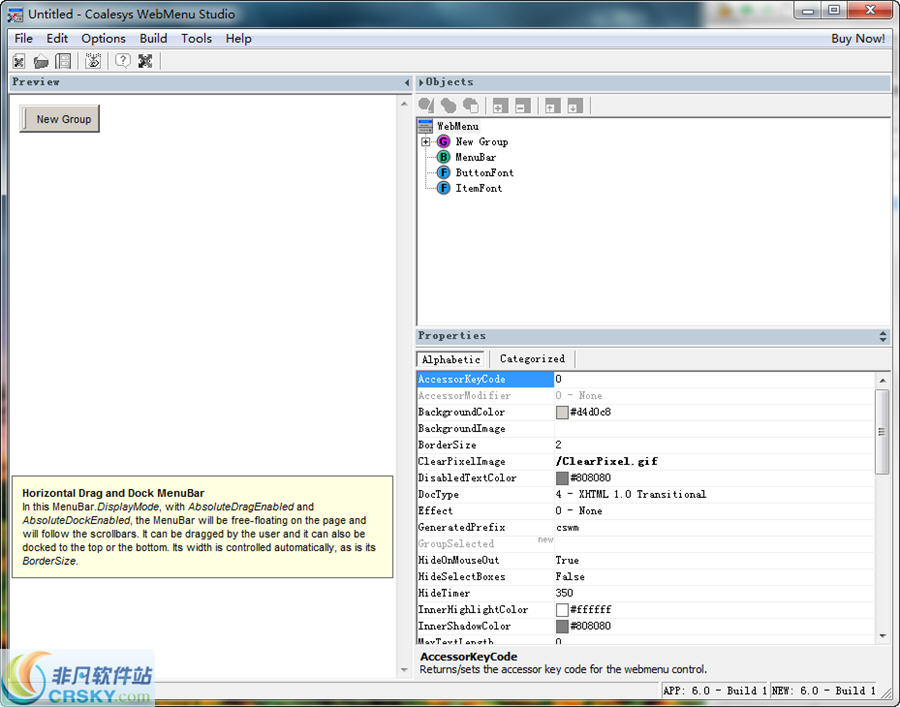The image size is (900, 707).
Task: Click the move down arrow icon in Objects toolbar
Action: click(575, 106)
